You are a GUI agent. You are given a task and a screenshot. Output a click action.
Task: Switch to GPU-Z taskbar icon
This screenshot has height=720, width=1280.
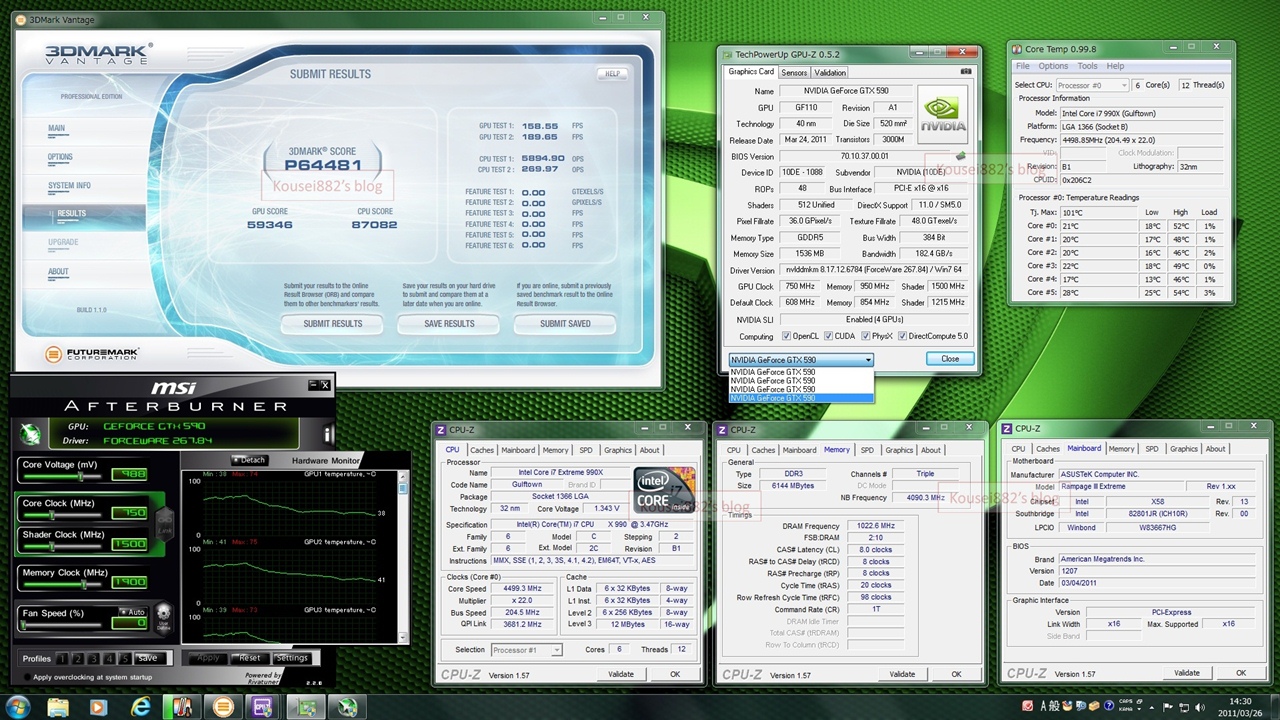tap(306, 707)
